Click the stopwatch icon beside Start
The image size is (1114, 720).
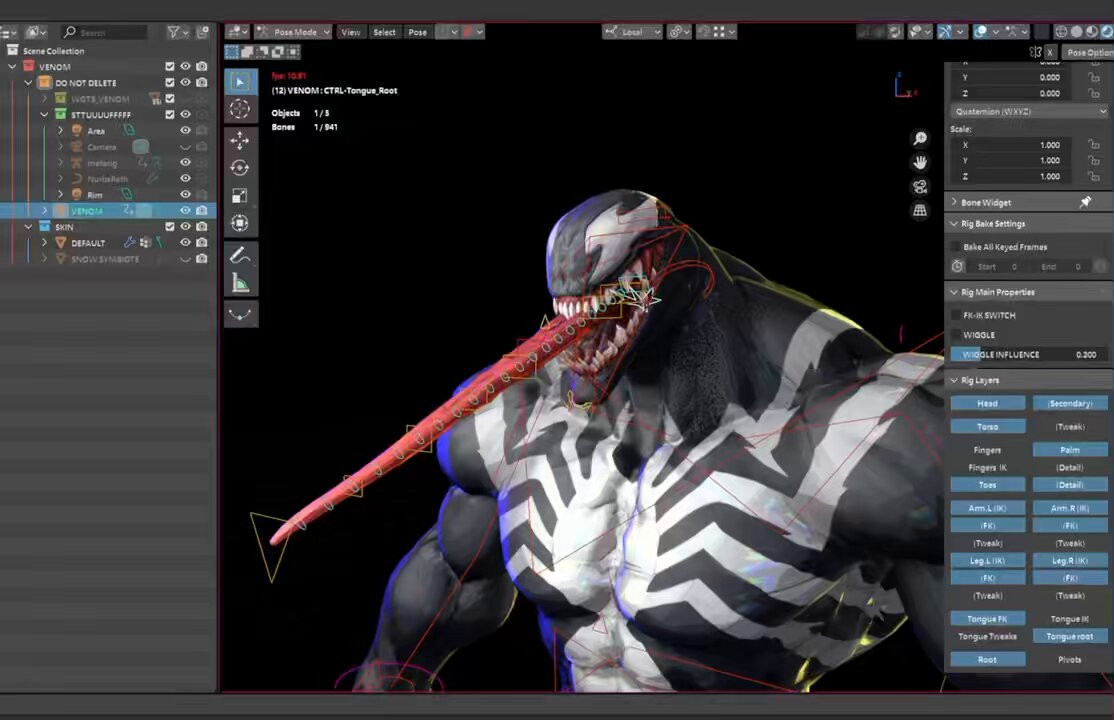tap(958, 267)
